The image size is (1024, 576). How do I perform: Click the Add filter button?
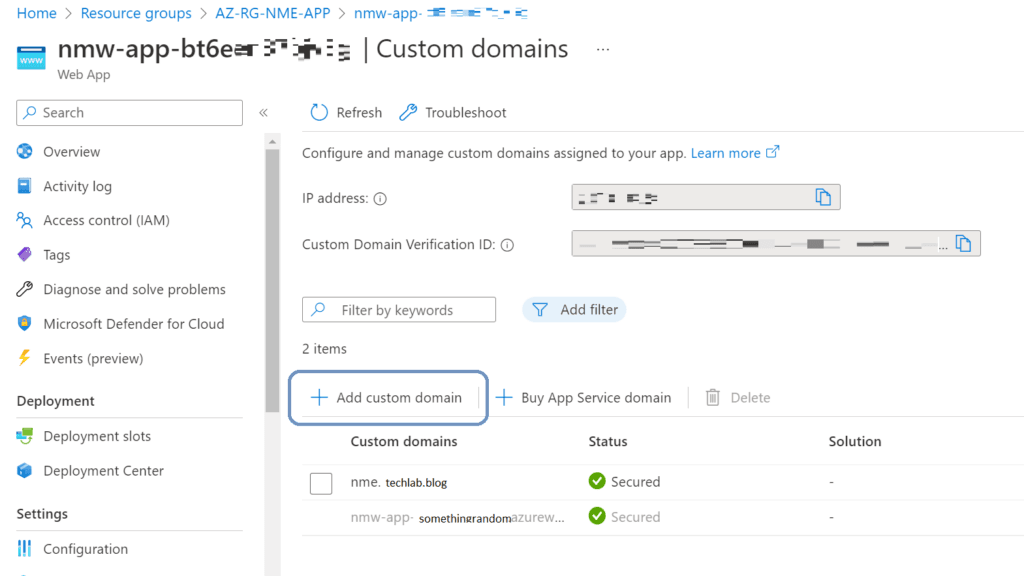[574, 310]
